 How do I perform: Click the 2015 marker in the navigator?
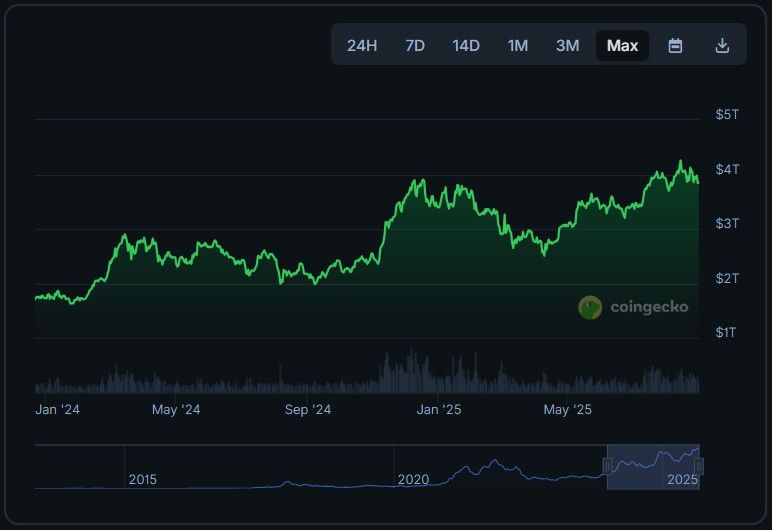(143, 480)
